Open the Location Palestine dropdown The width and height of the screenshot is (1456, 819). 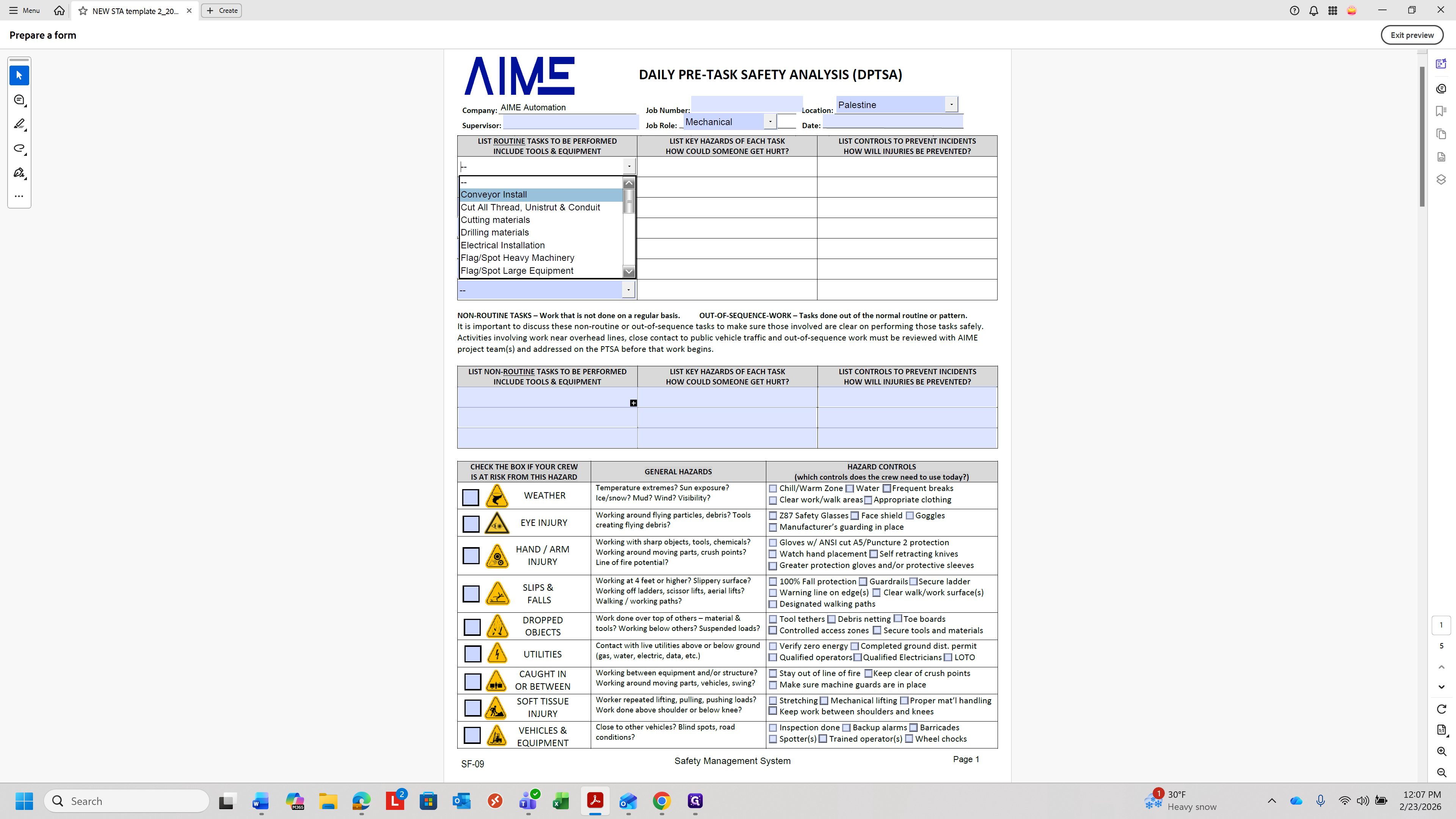(x=951, y=105)
